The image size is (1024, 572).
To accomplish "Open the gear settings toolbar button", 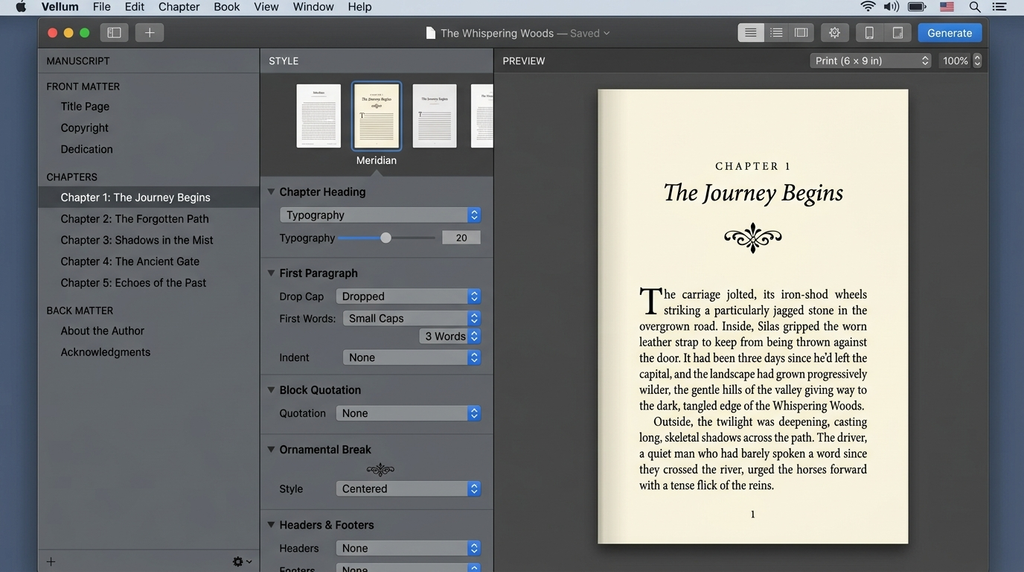I will tap(834, 33).
